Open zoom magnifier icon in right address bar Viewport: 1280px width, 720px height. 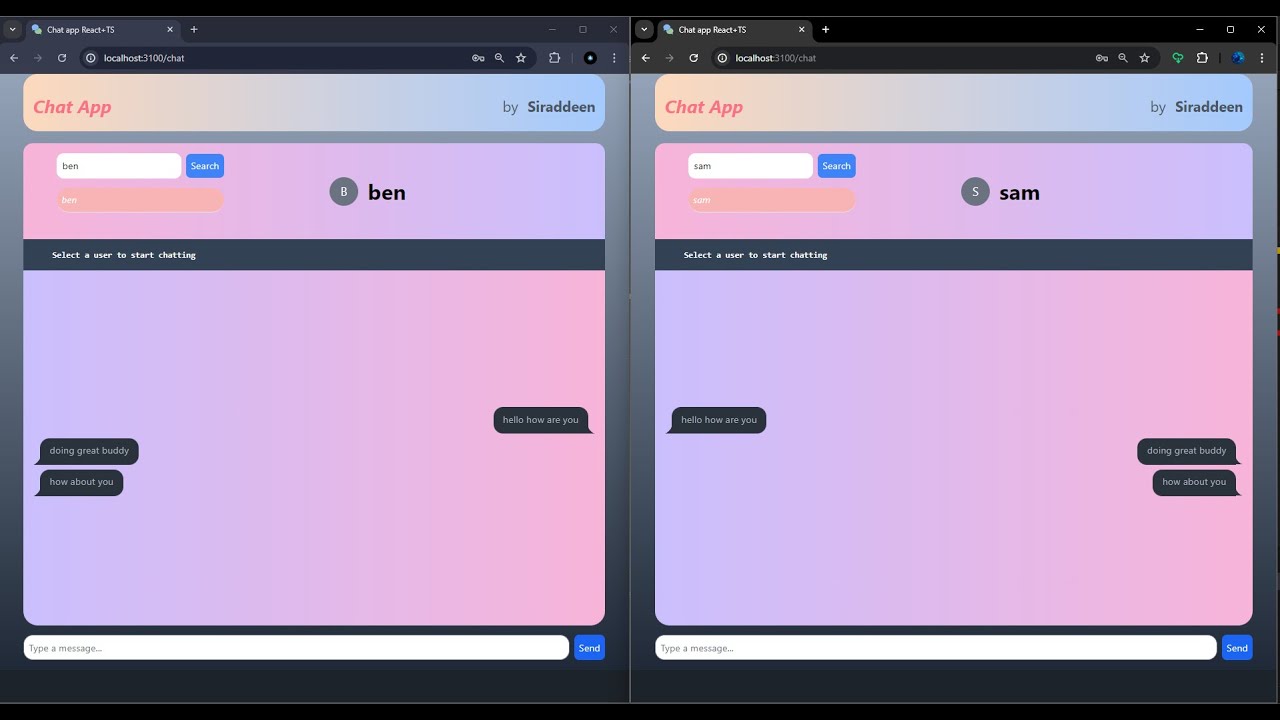click(x=1123, y=58)
